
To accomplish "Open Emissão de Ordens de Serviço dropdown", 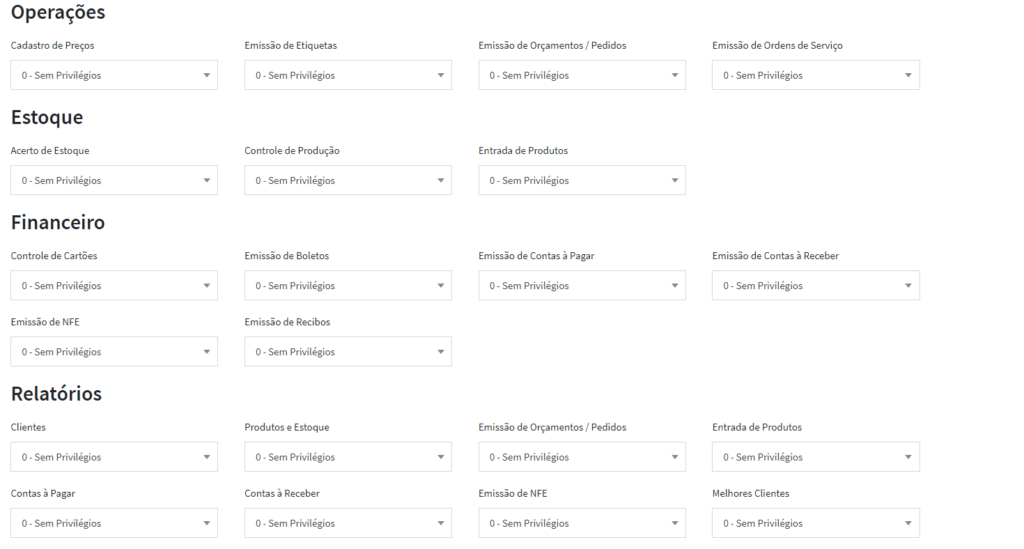I will (816, 75).
